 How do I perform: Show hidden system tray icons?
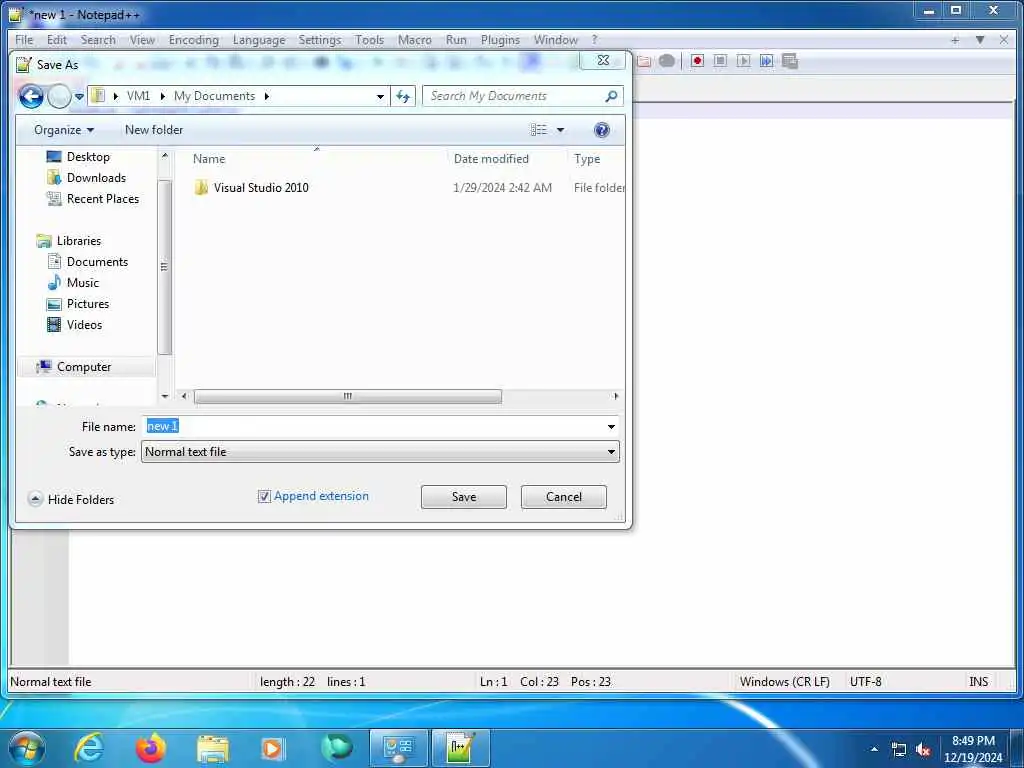click(x=874, y=750)
